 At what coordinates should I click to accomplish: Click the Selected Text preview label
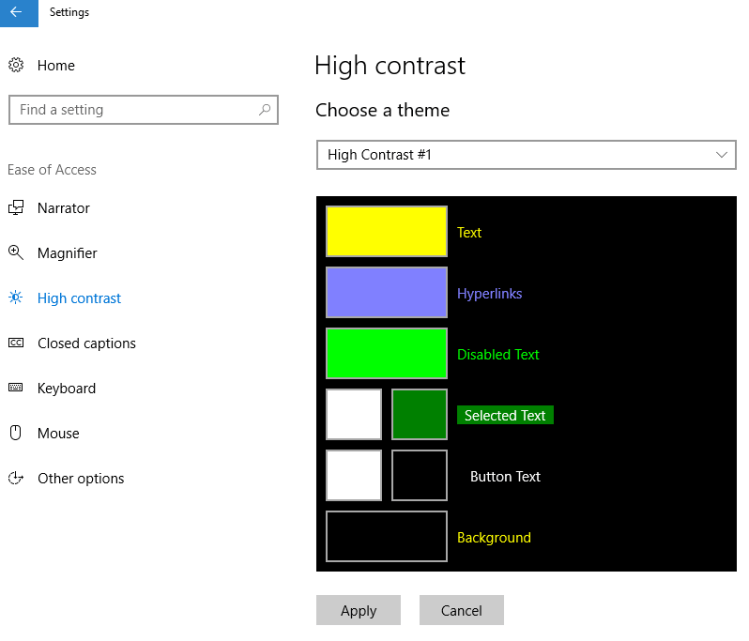(505, 415)
